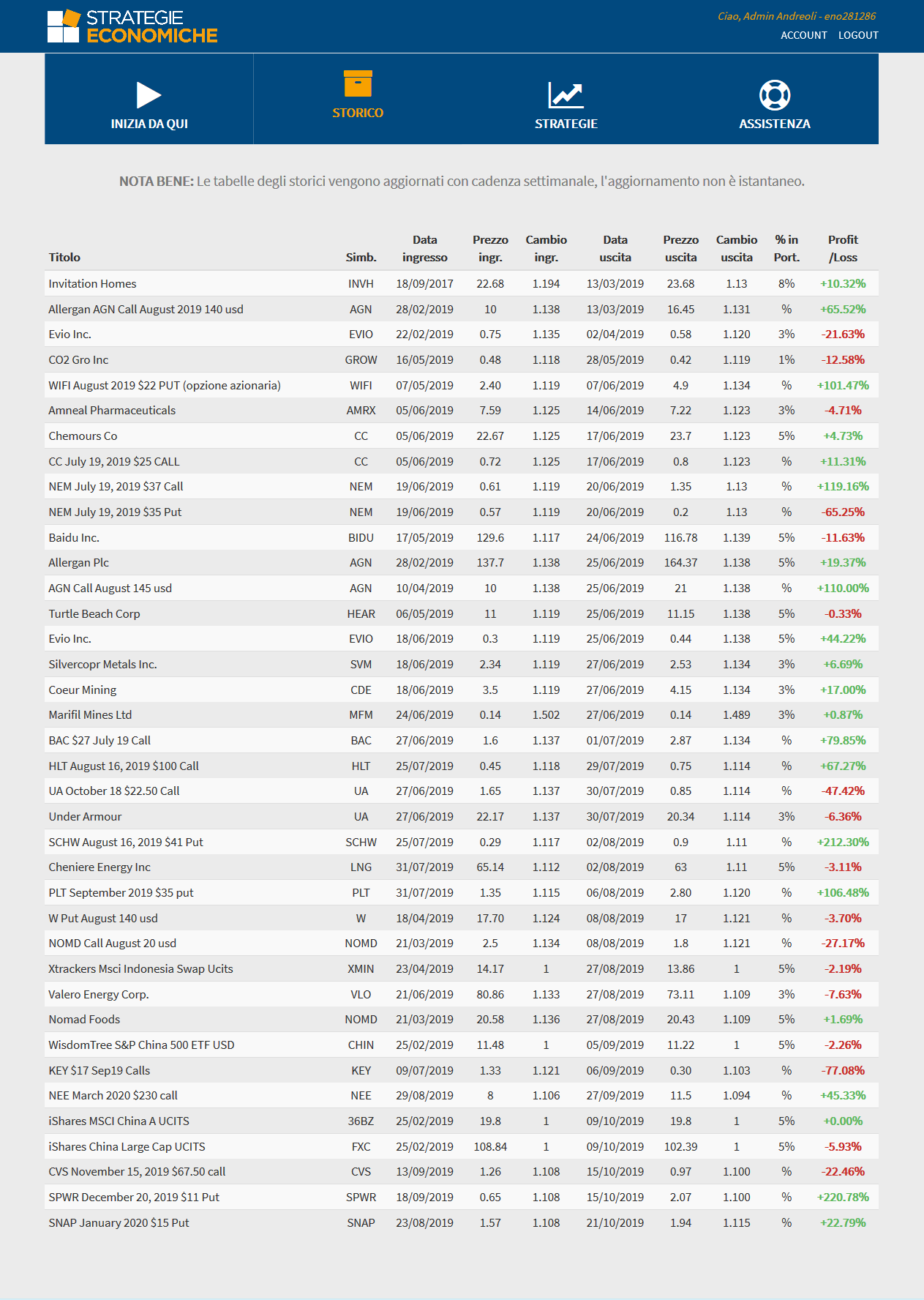
Task: Click NEE March 2020 $230 call
Action: tap(113, 1095)
